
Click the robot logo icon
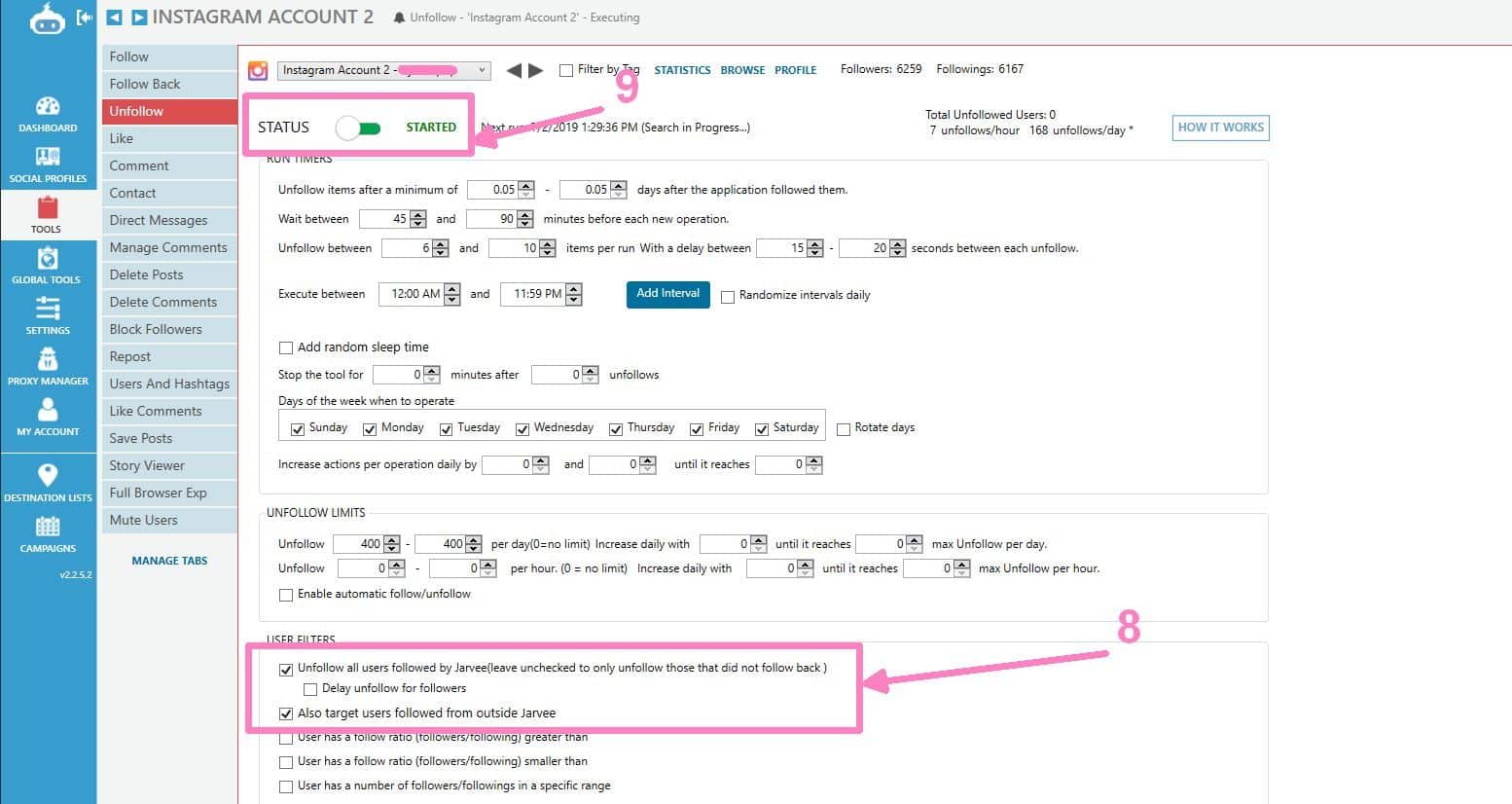[x=47, y=18]
